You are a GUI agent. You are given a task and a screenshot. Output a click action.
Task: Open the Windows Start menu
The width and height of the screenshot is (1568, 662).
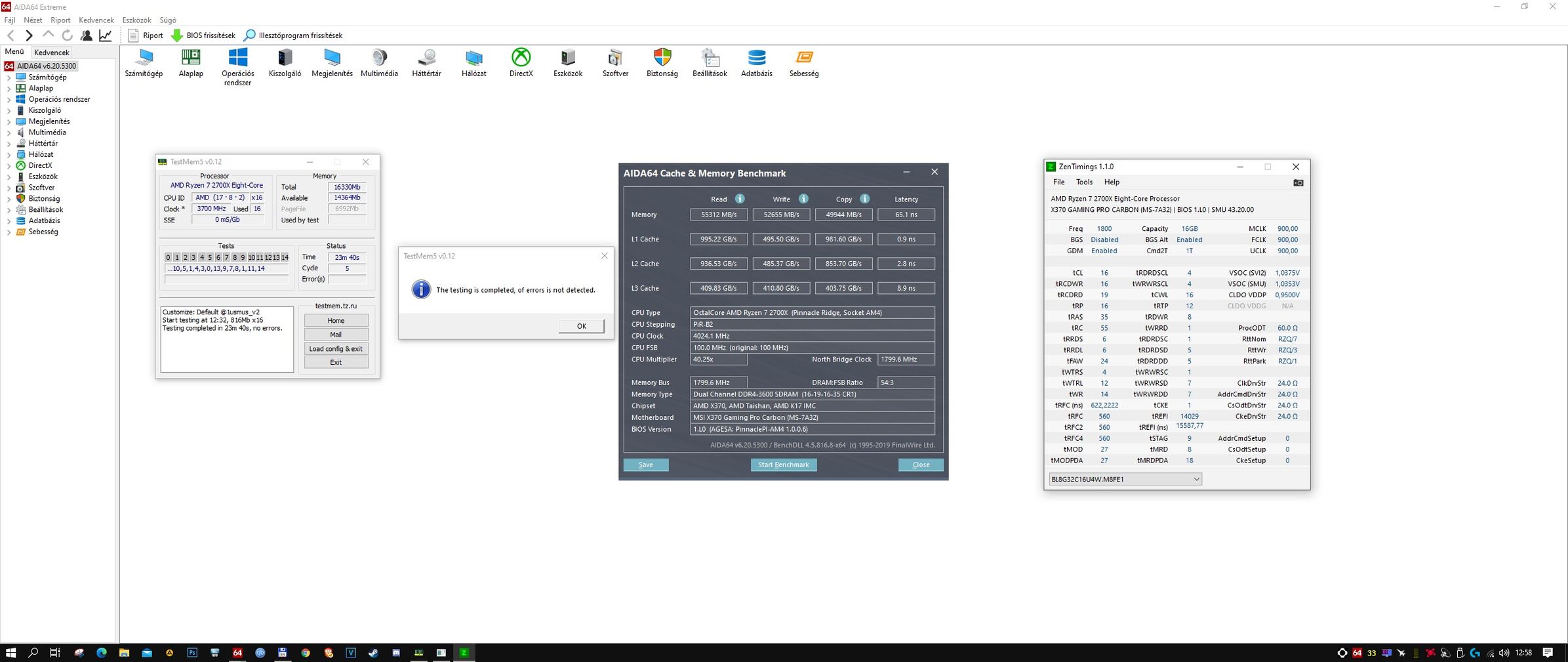click(10, 653)
